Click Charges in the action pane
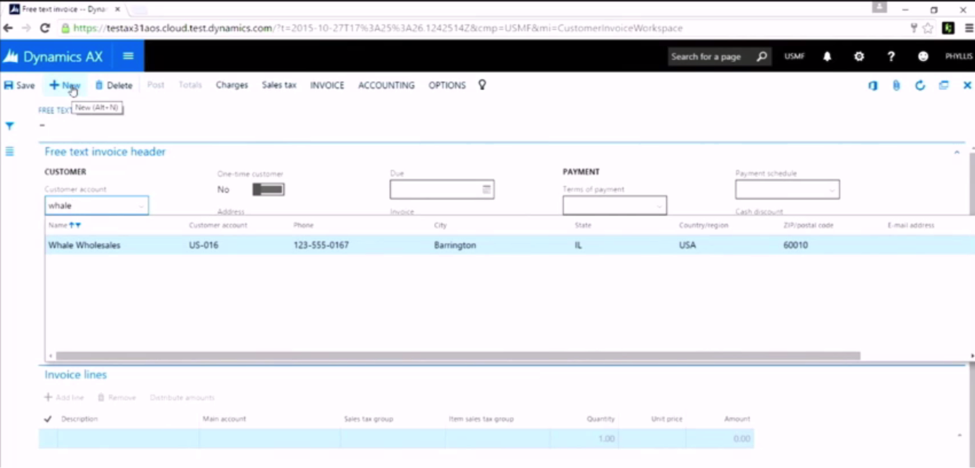 tap(232, 85)
